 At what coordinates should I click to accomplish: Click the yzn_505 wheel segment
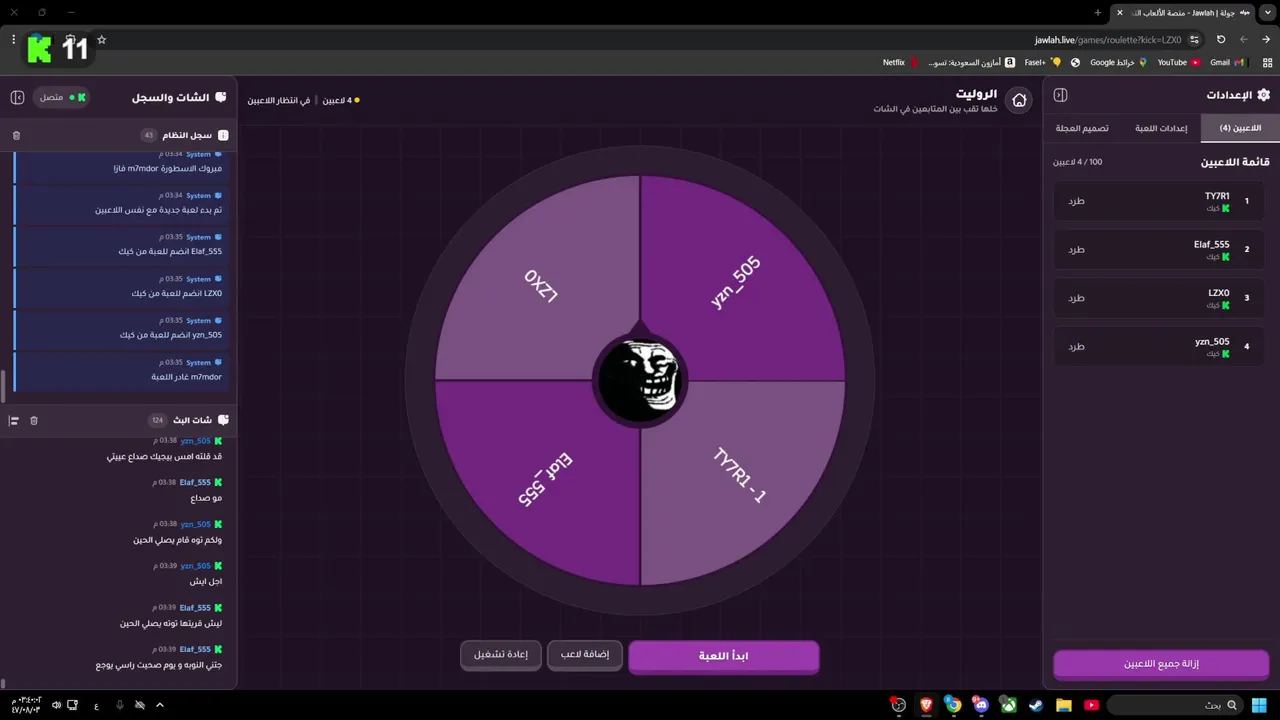pos(740,280)
